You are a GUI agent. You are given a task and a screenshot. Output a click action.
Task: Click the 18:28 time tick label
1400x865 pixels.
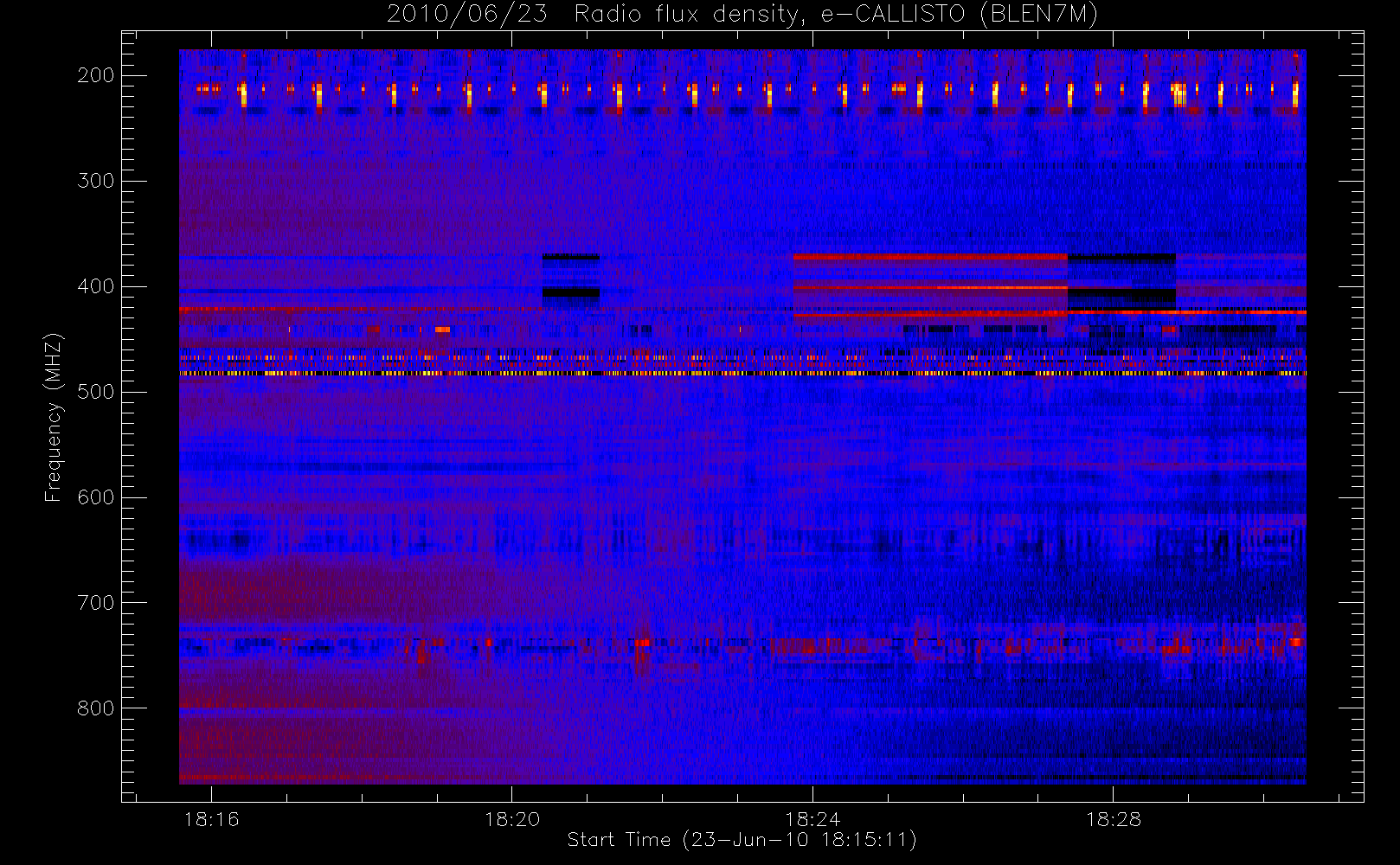pos(1114,819)
